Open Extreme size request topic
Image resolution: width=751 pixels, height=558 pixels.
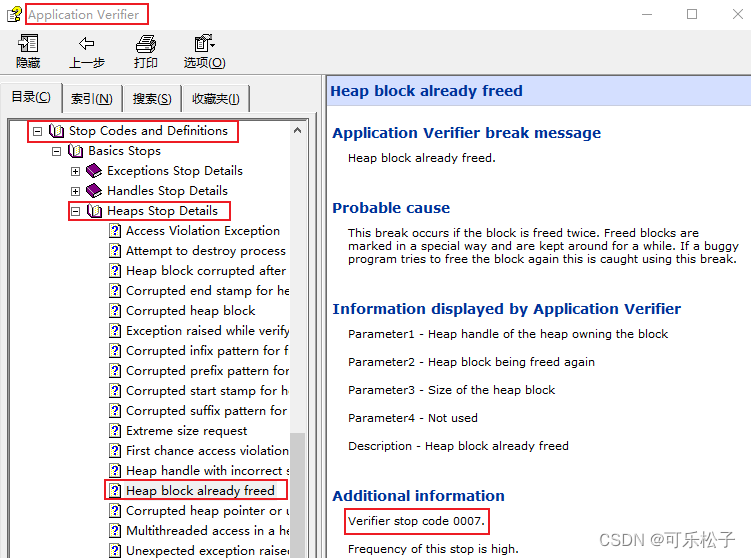click(x=186, y=431)
